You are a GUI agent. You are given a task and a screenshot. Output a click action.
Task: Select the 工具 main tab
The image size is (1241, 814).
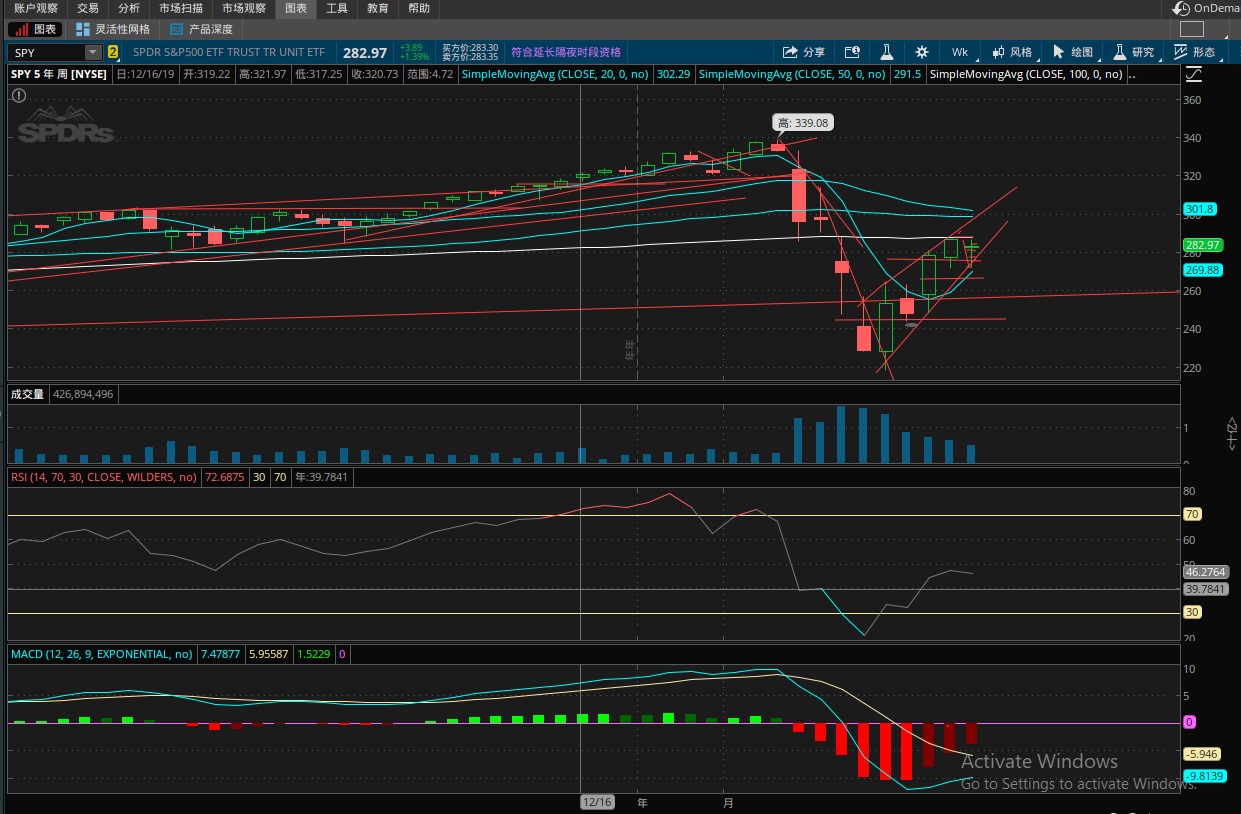(x=337, y=8)
